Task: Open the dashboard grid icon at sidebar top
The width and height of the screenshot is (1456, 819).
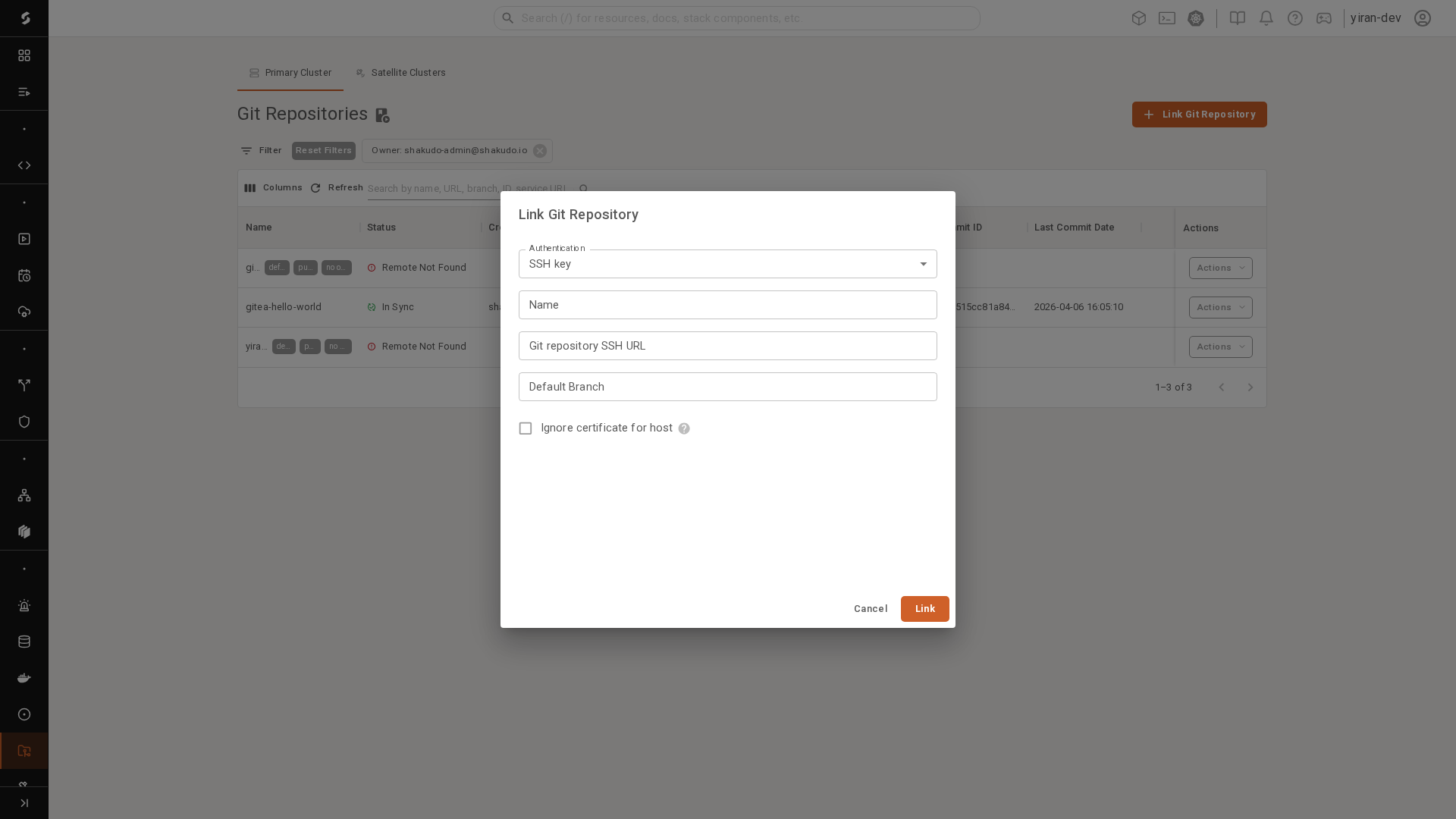Action: coord(24,55)
